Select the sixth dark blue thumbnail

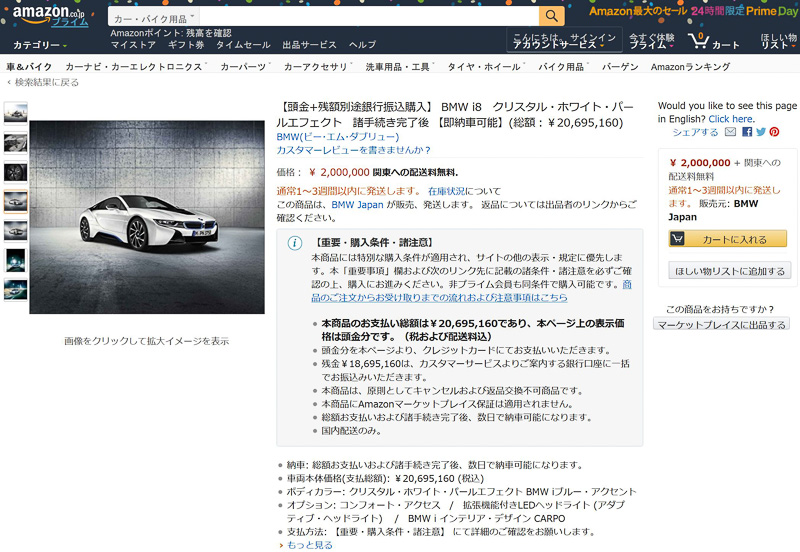(16, 261)
